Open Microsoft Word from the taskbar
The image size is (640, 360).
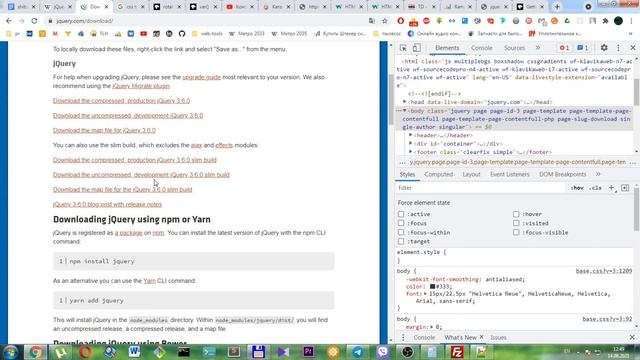coord(135,352)
